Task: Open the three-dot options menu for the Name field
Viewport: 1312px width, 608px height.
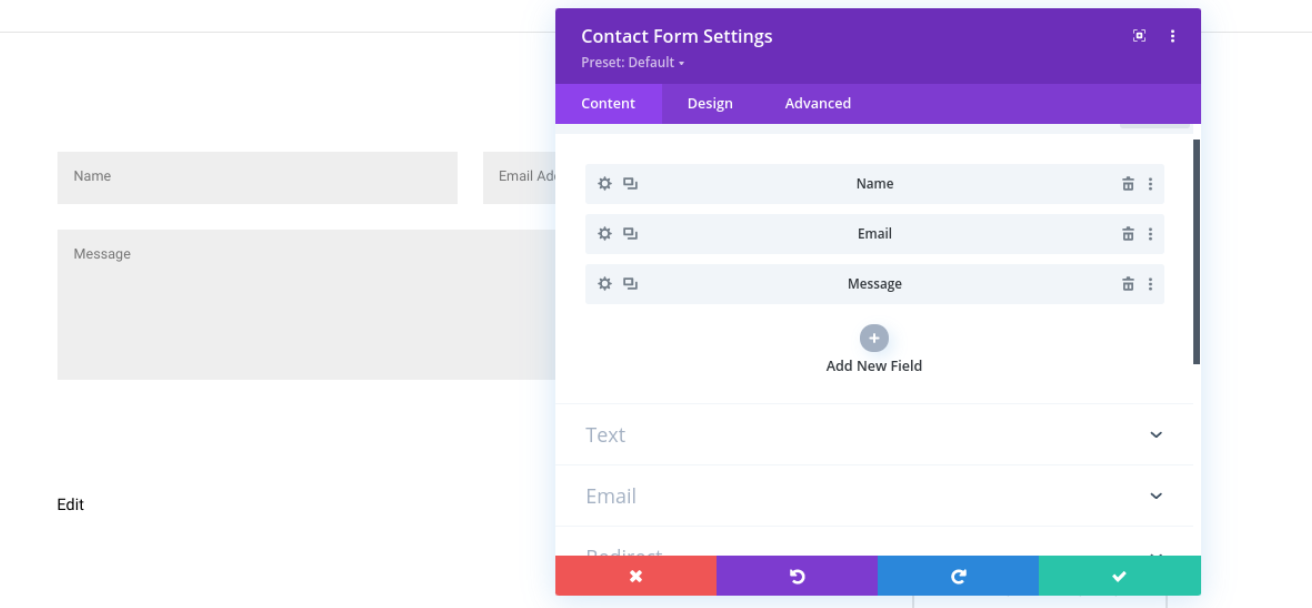Action: [1150, 183]
